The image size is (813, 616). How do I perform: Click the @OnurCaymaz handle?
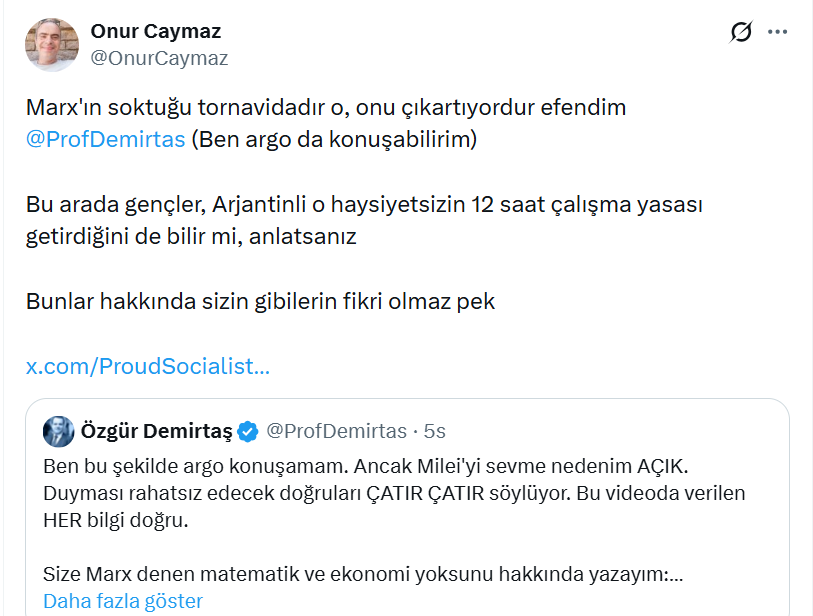point(159,58)
